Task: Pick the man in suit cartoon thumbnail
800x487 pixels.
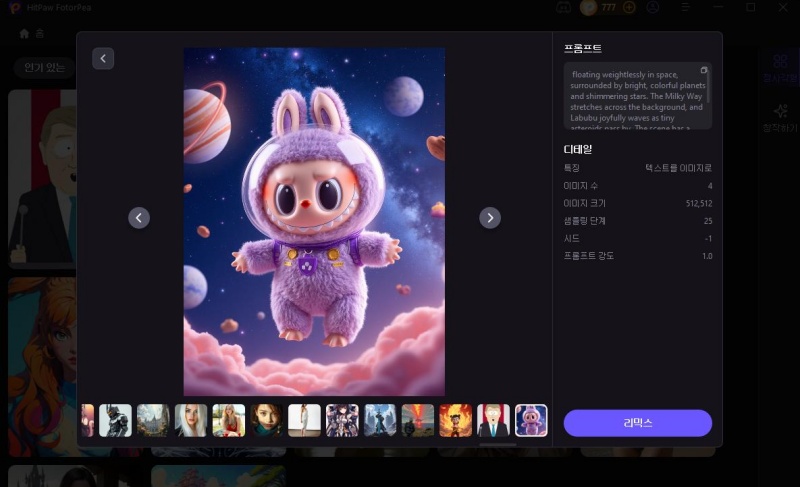Action: point(493,420)
